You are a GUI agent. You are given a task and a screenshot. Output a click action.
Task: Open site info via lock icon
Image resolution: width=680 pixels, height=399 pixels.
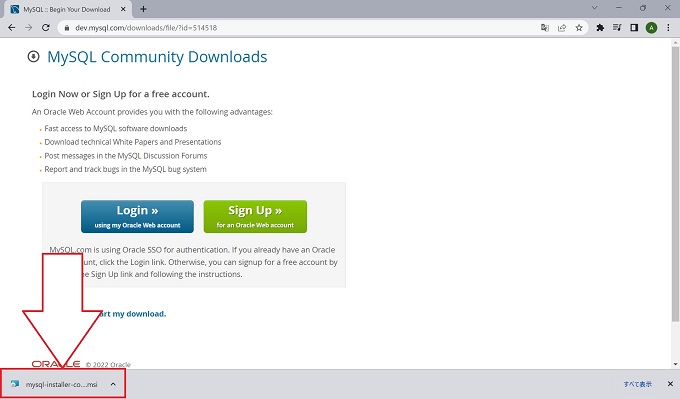(x=66, y=28)
